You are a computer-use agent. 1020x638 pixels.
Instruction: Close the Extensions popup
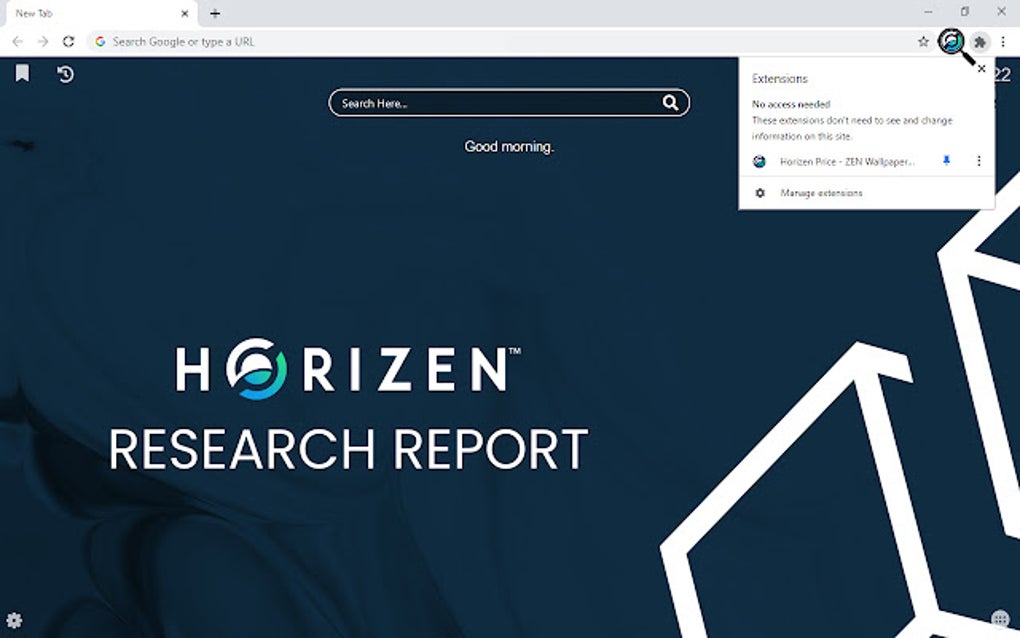[982, 69]
